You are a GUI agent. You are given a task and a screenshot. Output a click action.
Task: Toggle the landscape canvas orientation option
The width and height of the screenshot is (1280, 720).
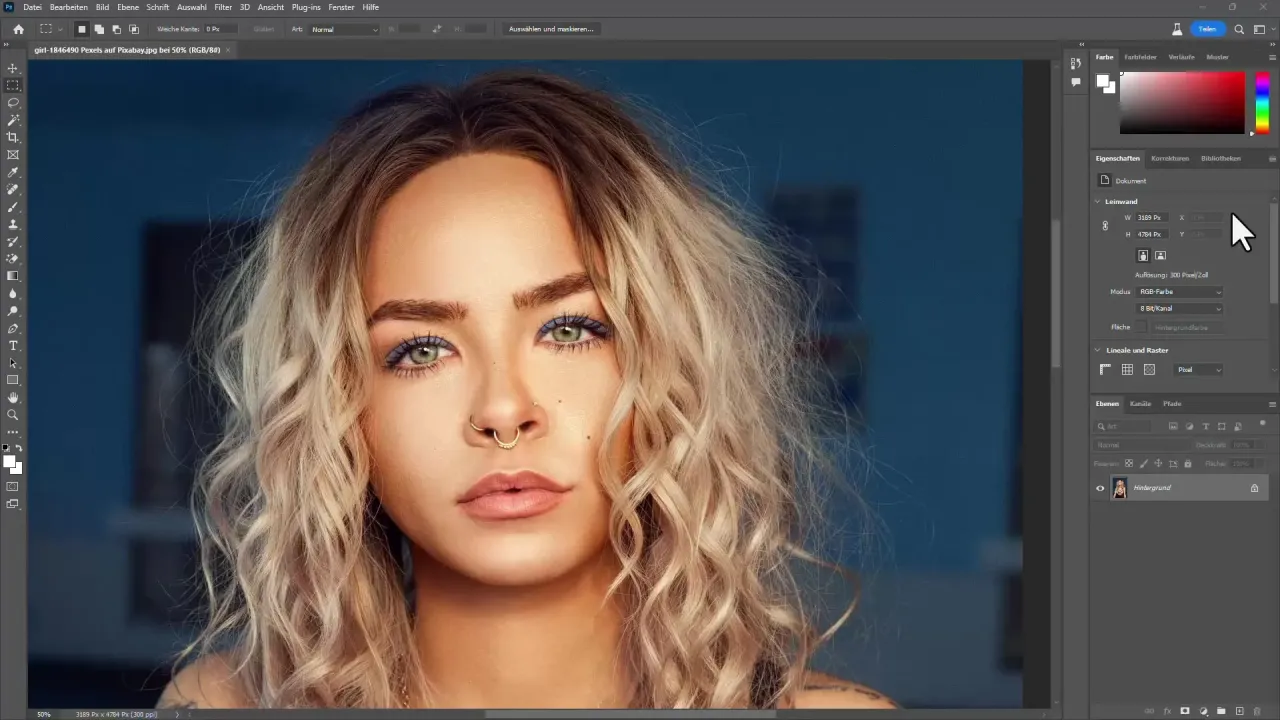(1160, 255)
